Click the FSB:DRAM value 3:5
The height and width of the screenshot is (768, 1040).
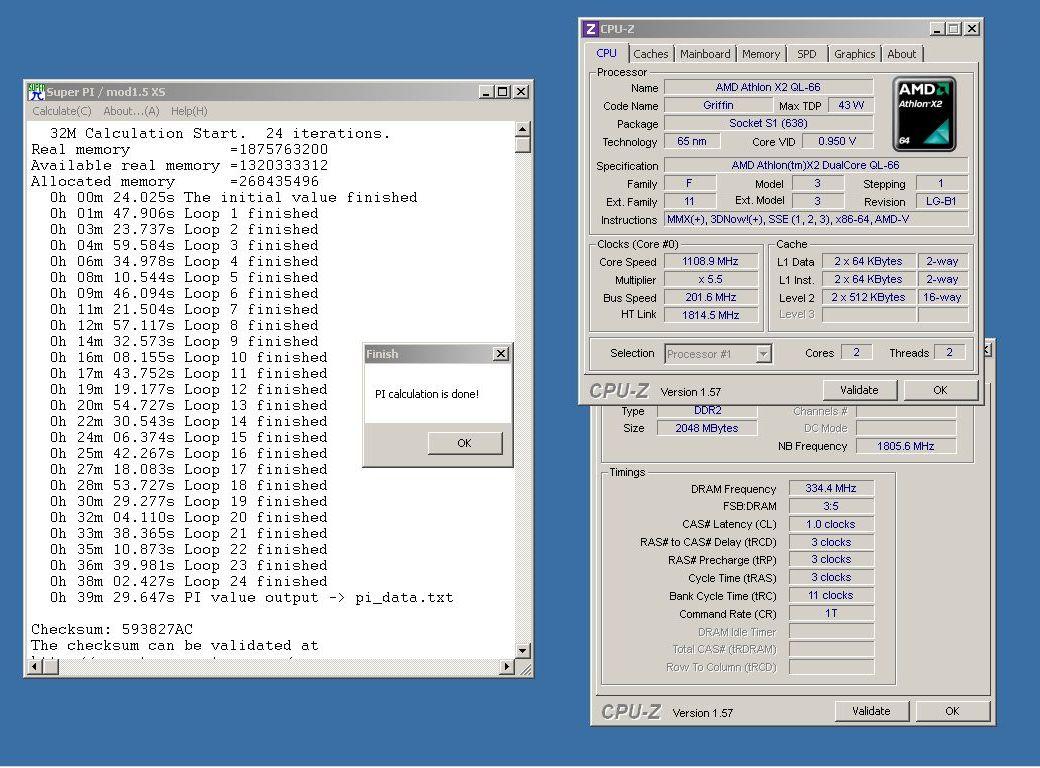click(x=831, y=506)
